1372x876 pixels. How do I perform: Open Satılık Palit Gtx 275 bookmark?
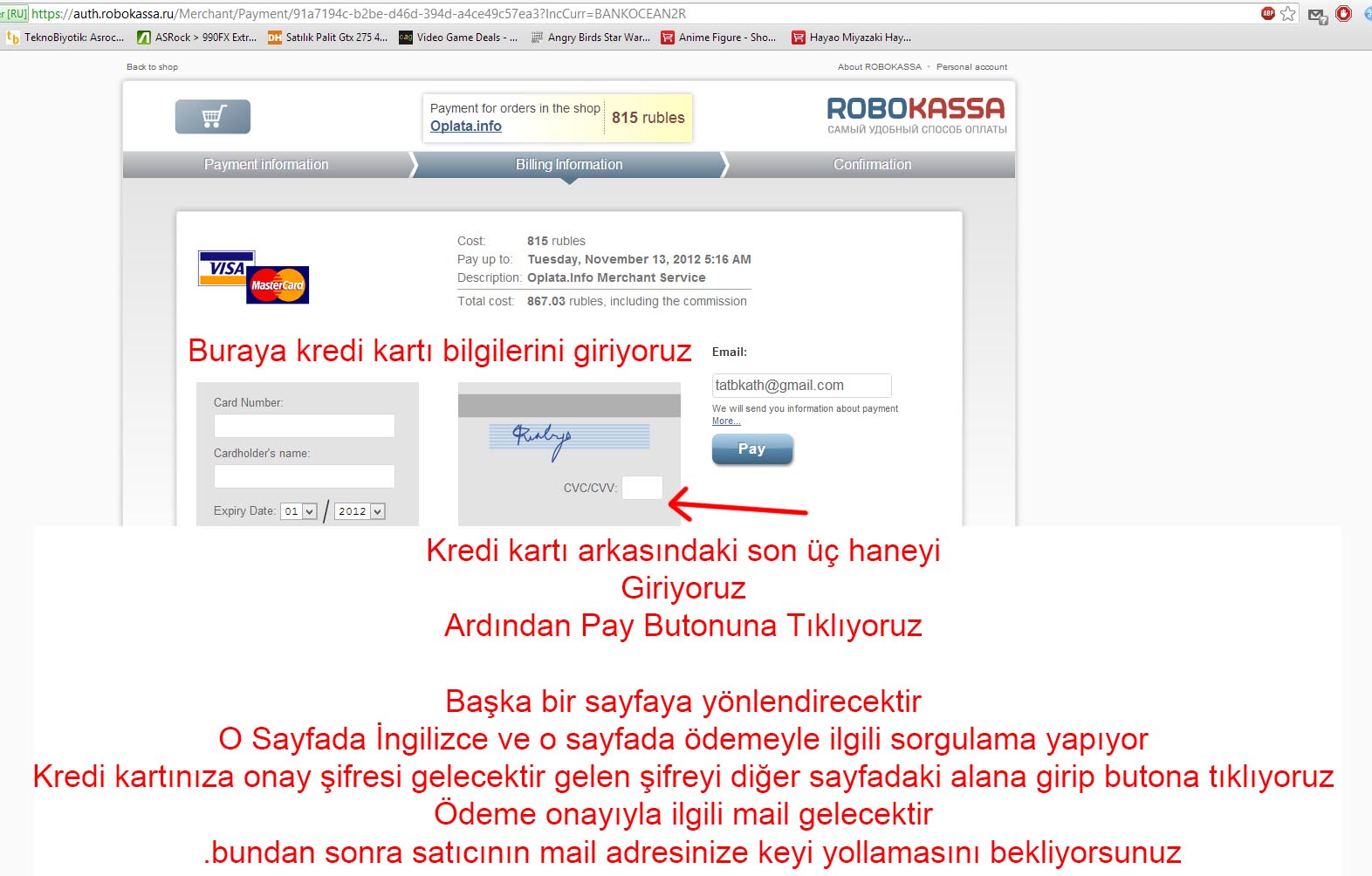tap(327, 38)
